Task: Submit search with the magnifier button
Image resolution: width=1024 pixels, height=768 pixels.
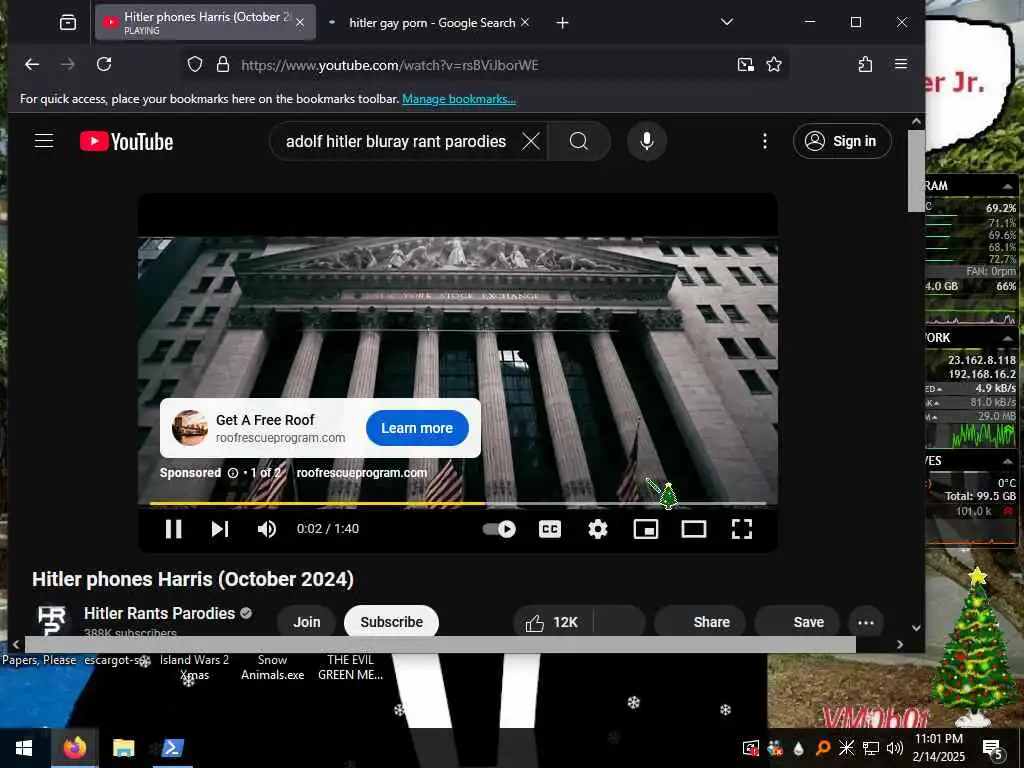Action: point(579,141)
